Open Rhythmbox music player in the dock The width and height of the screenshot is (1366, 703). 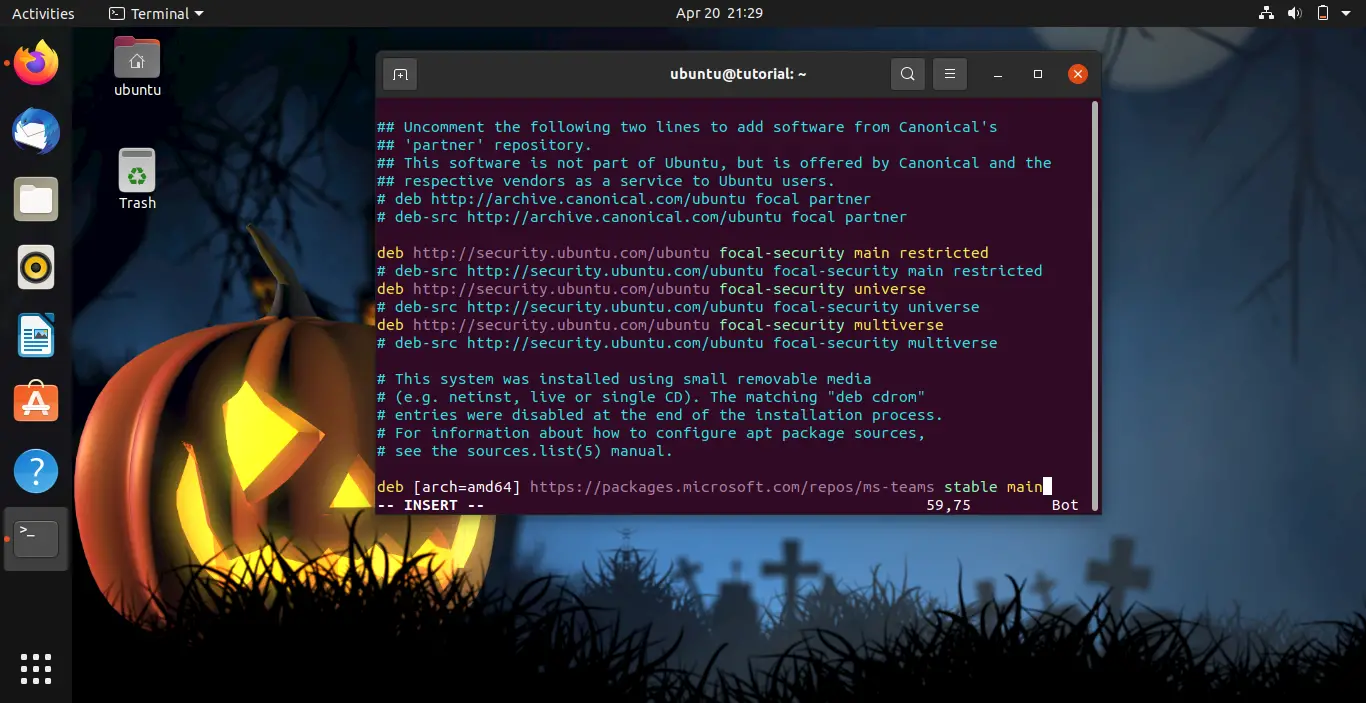click(x=36, y=267)
